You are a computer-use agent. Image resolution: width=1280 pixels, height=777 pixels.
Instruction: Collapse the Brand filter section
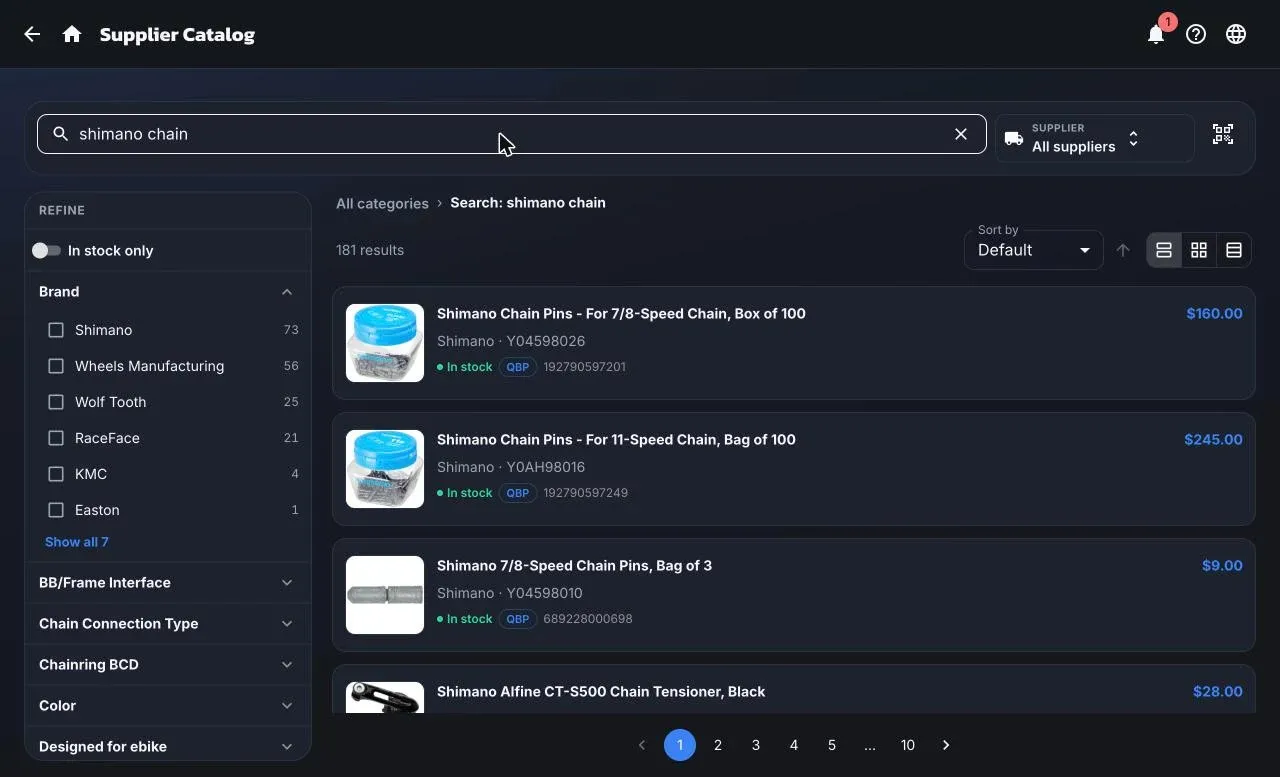click(x=168, y=292)
